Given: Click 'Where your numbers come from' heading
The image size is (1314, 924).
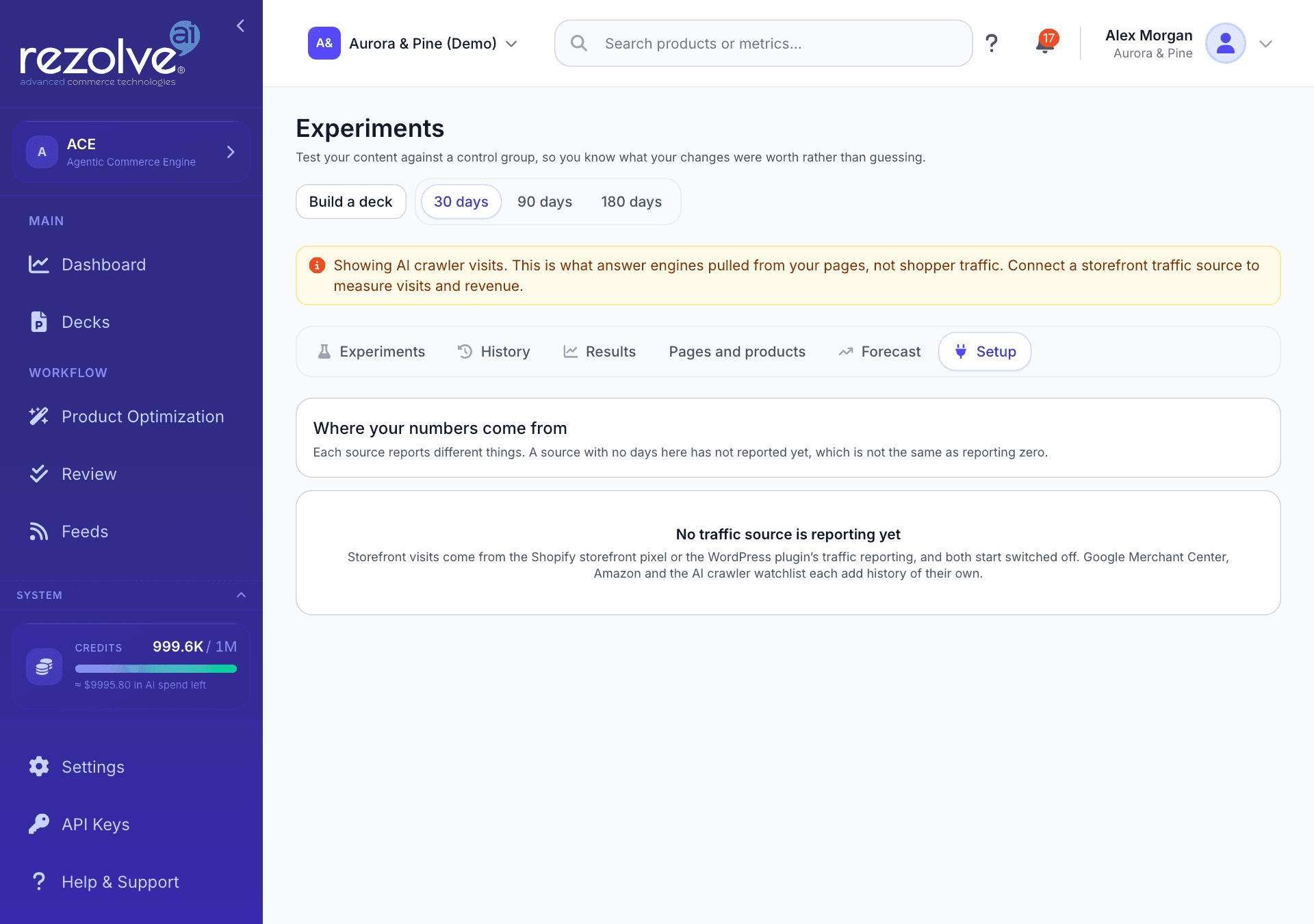Looking at the screenshot, I should 440,428.
